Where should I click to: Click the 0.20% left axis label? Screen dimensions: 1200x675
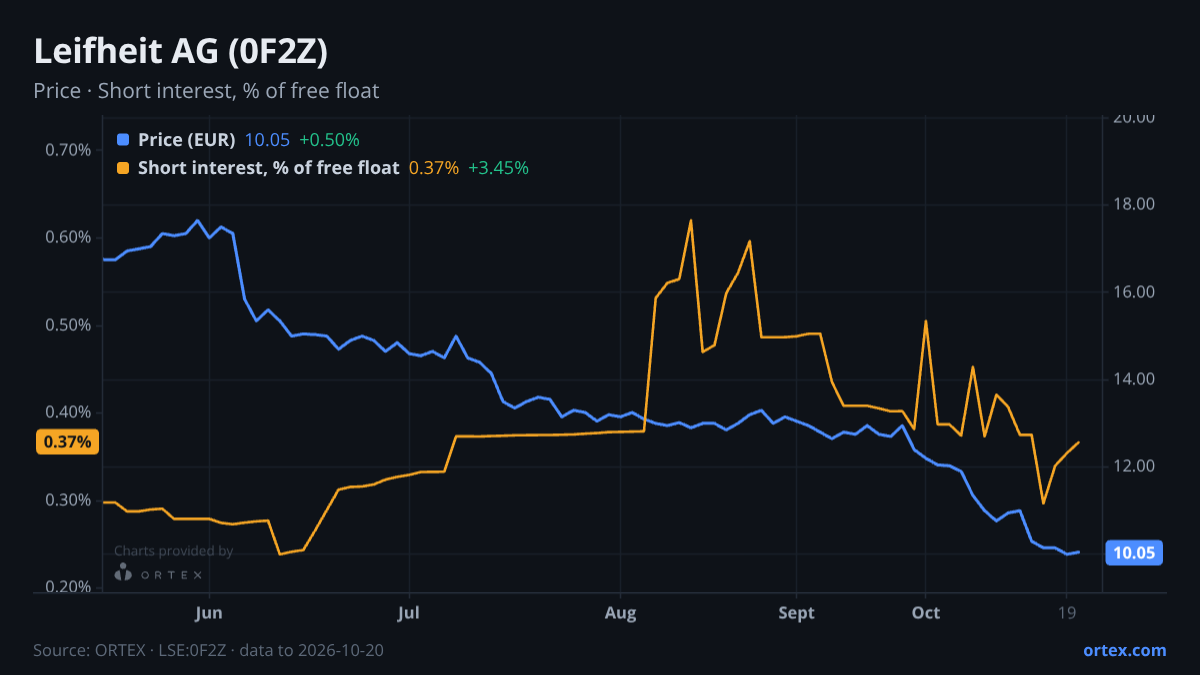coord(68,587)
